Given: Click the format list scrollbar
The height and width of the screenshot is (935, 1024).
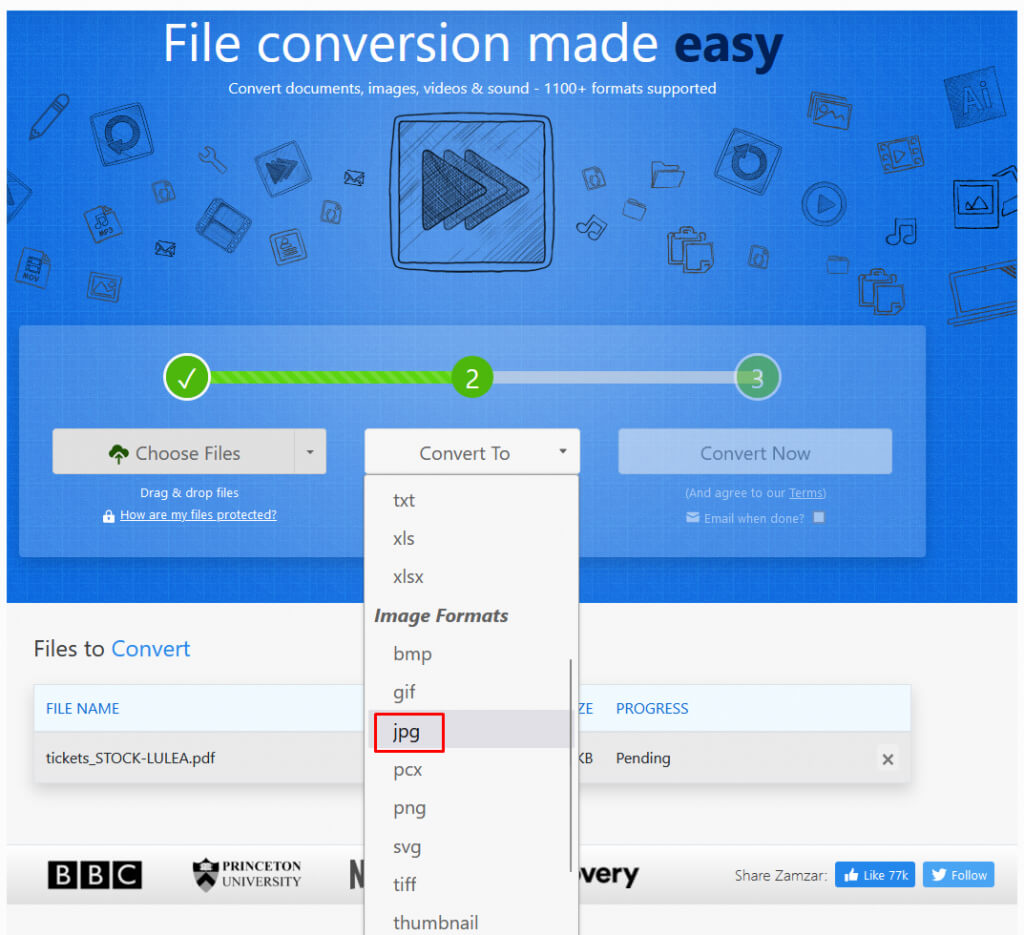Looking at the screenshot, I should coord(571,765).
